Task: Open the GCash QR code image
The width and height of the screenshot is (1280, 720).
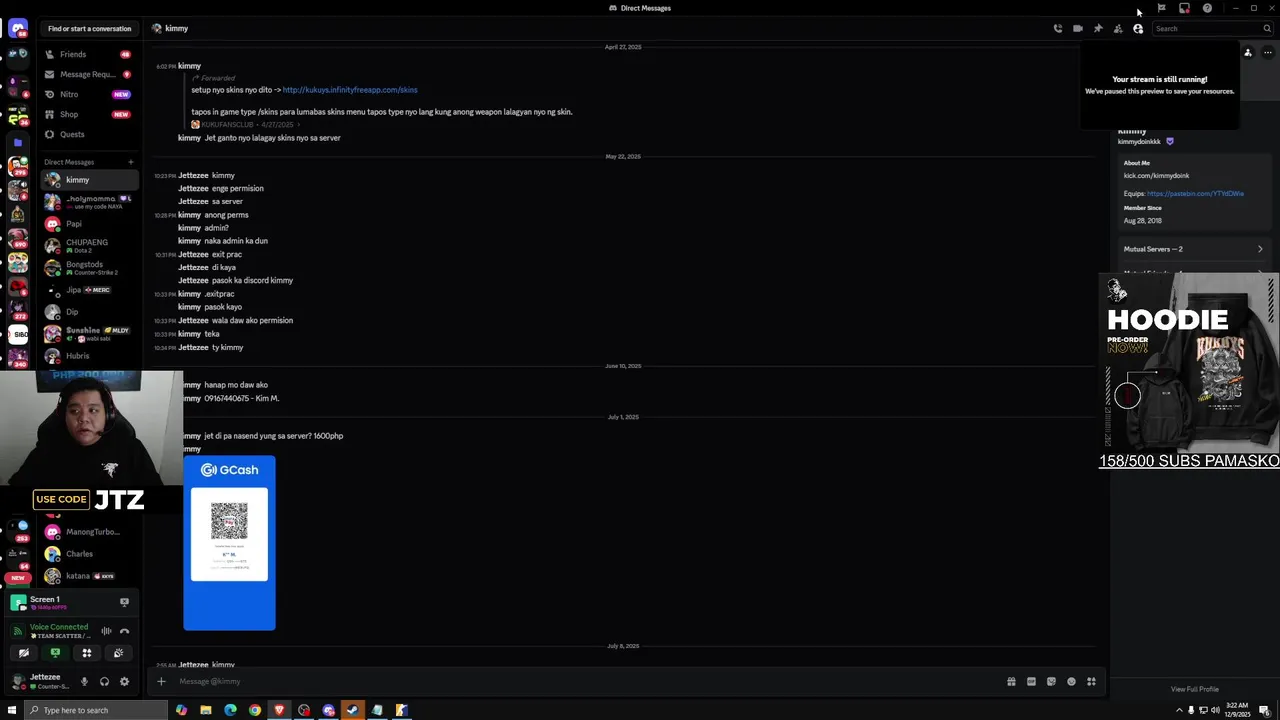Action: tap(229, 543)
